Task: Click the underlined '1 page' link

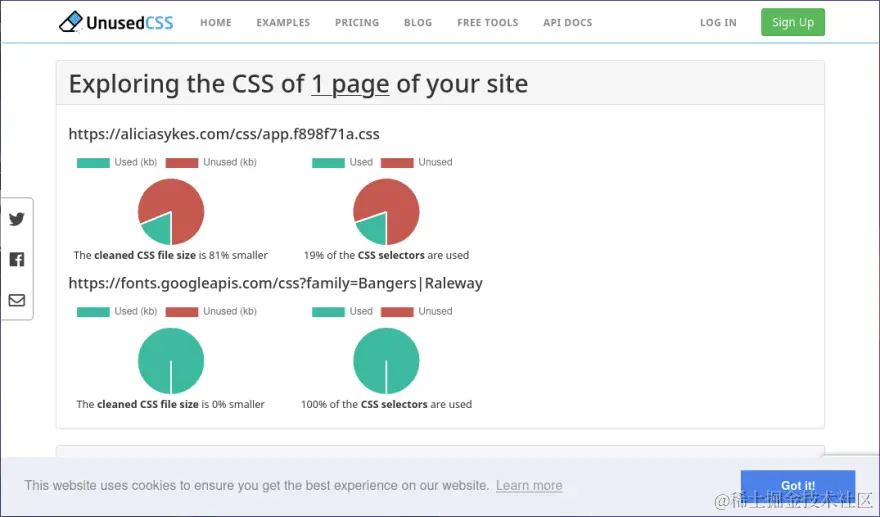Action: pyautogui.click(x=350, y=84)
